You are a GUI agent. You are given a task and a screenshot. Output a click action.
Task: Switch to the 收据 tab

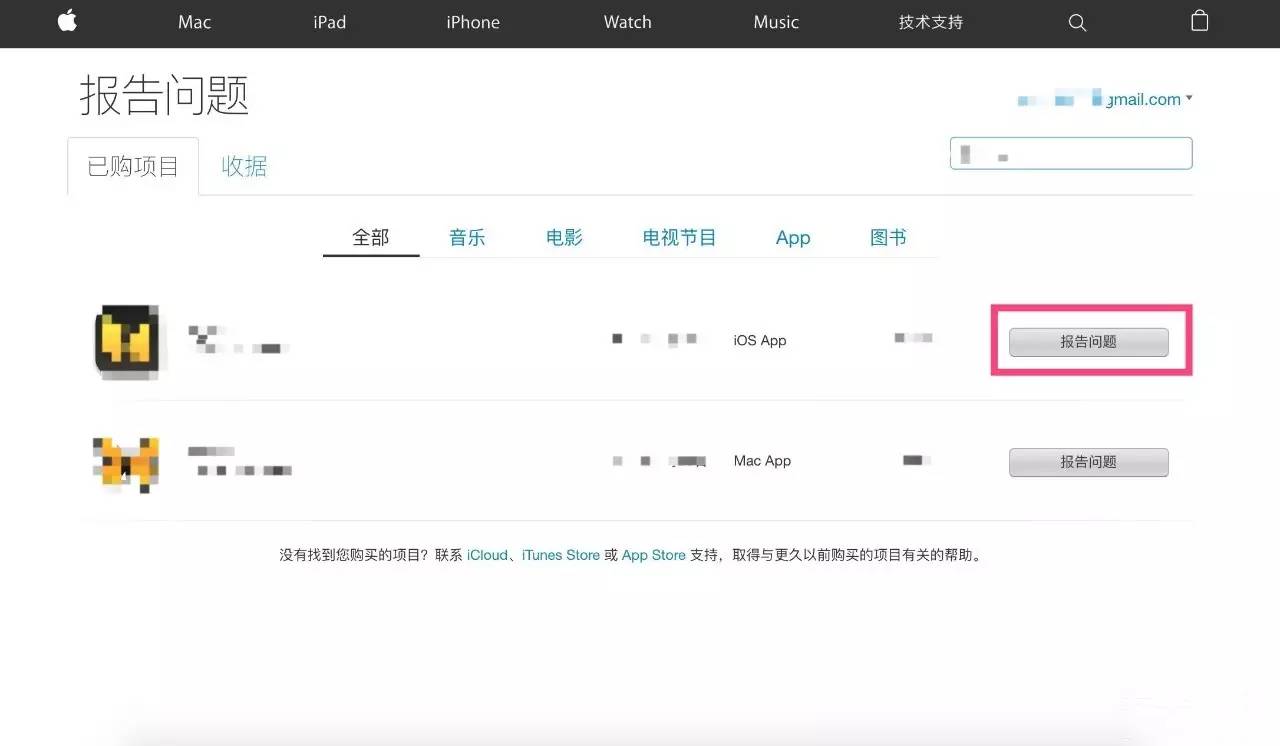244,166
